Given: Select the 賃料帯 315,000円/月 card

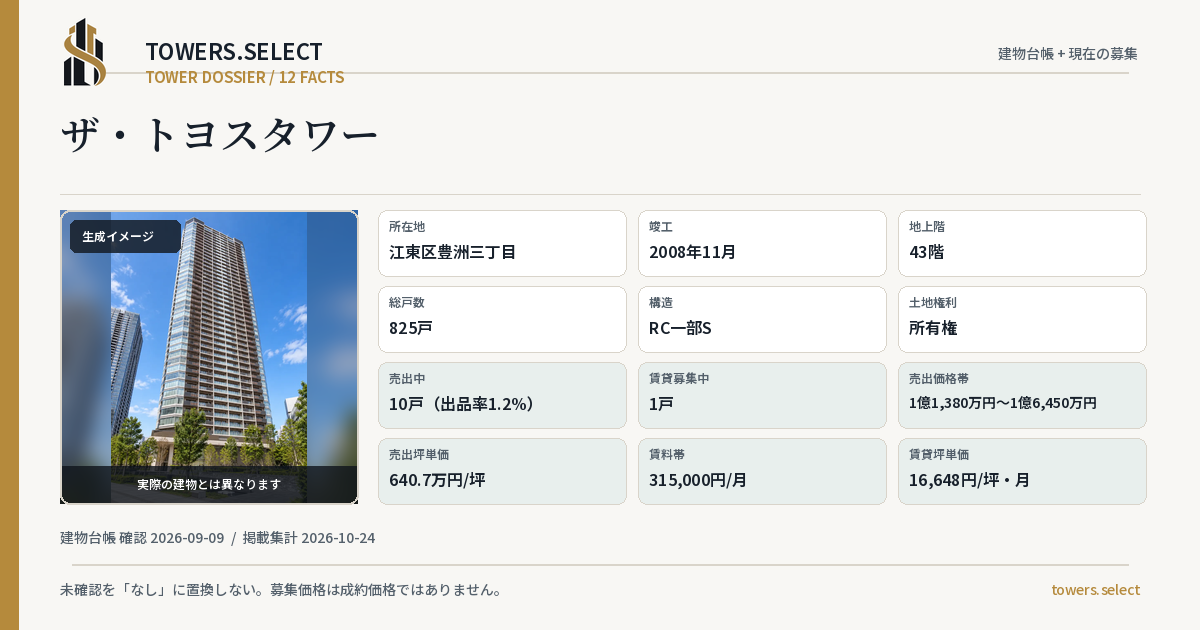Looking at the screenshot, I should (762, 471).
